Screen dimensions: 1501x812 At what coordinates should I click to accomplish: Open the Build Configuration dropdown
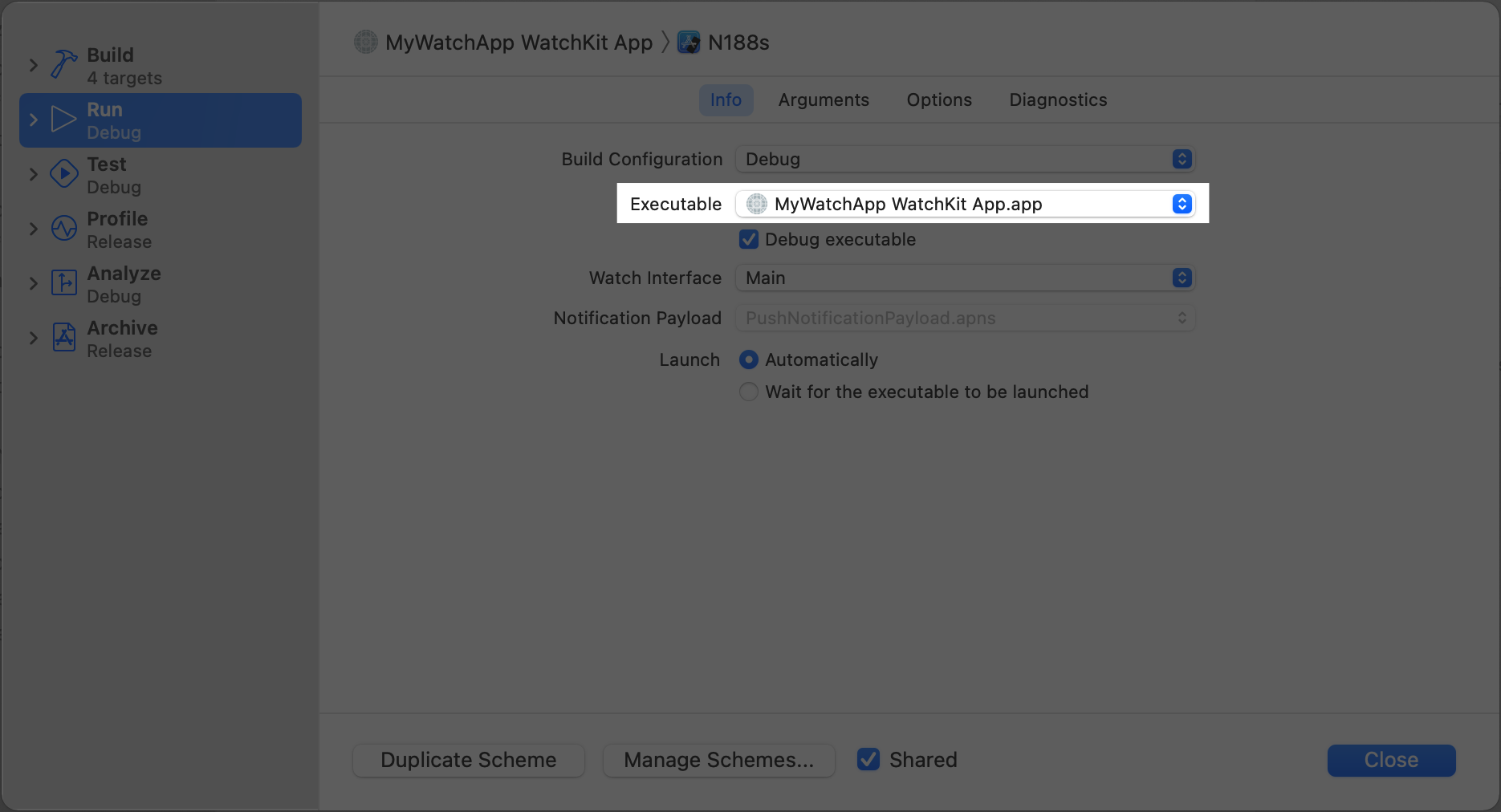tap(965, 160)
